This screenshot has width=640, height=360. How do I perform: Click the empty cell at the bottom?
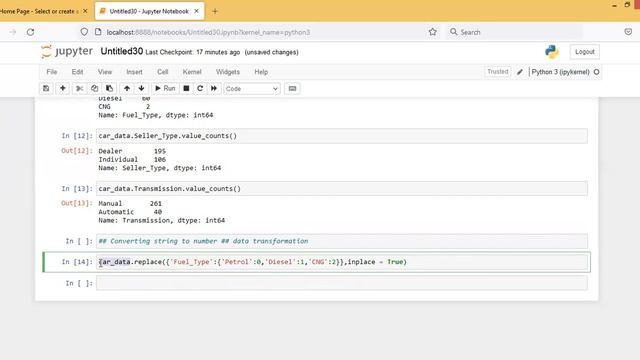coord(342,283)
